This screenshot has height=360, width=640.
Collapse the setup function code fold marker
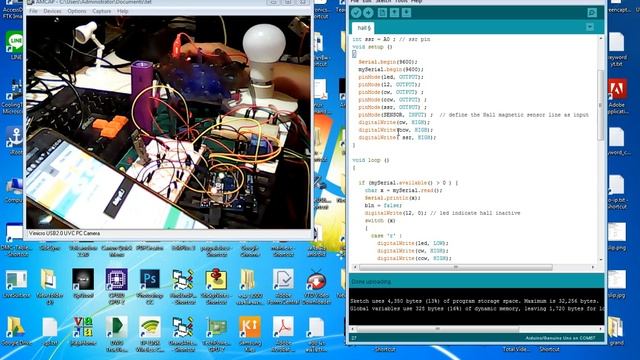click(x=354, y=54)
